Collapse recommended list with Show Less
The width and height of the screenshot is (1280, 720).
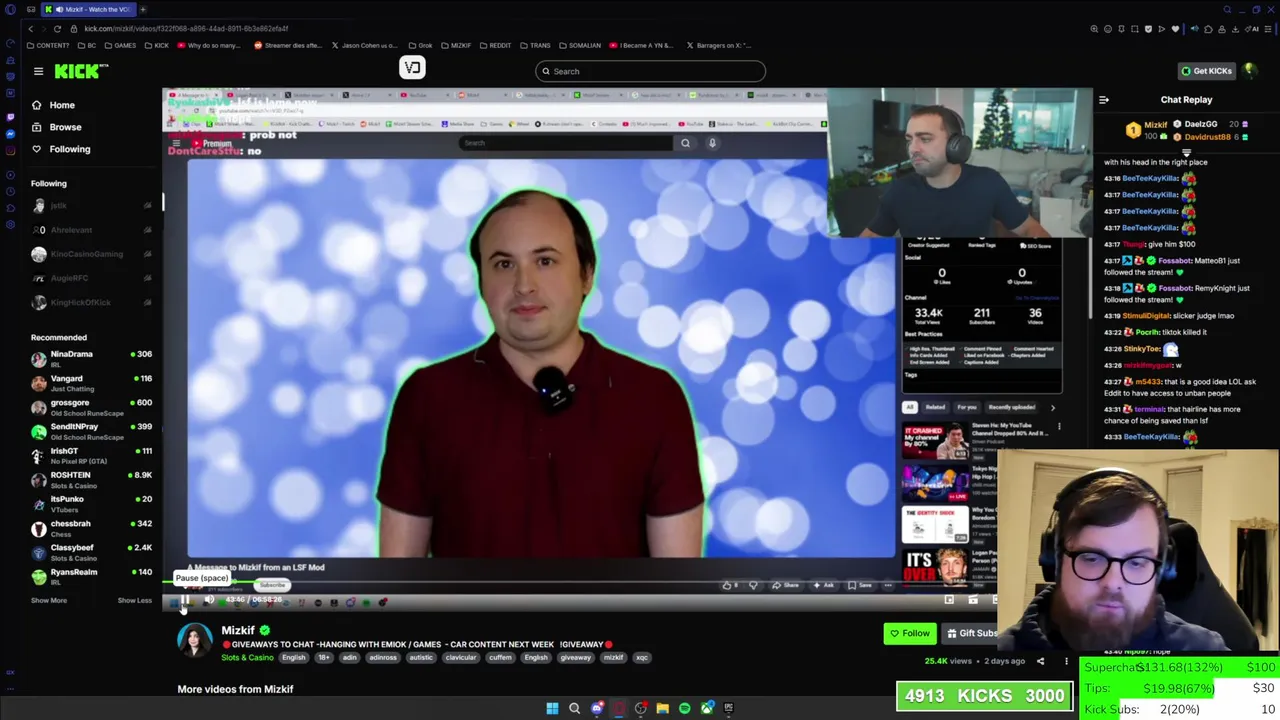(x=135, y=600)
